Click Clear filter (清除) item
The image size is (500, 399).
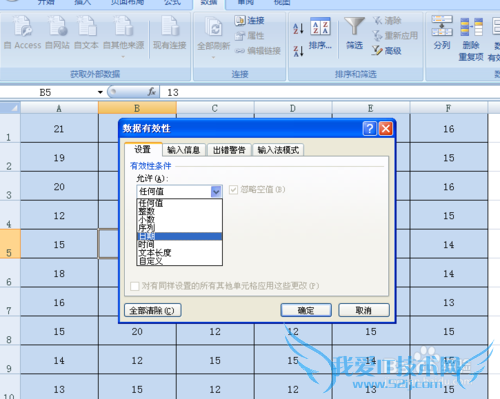click(x=387, y=21)
